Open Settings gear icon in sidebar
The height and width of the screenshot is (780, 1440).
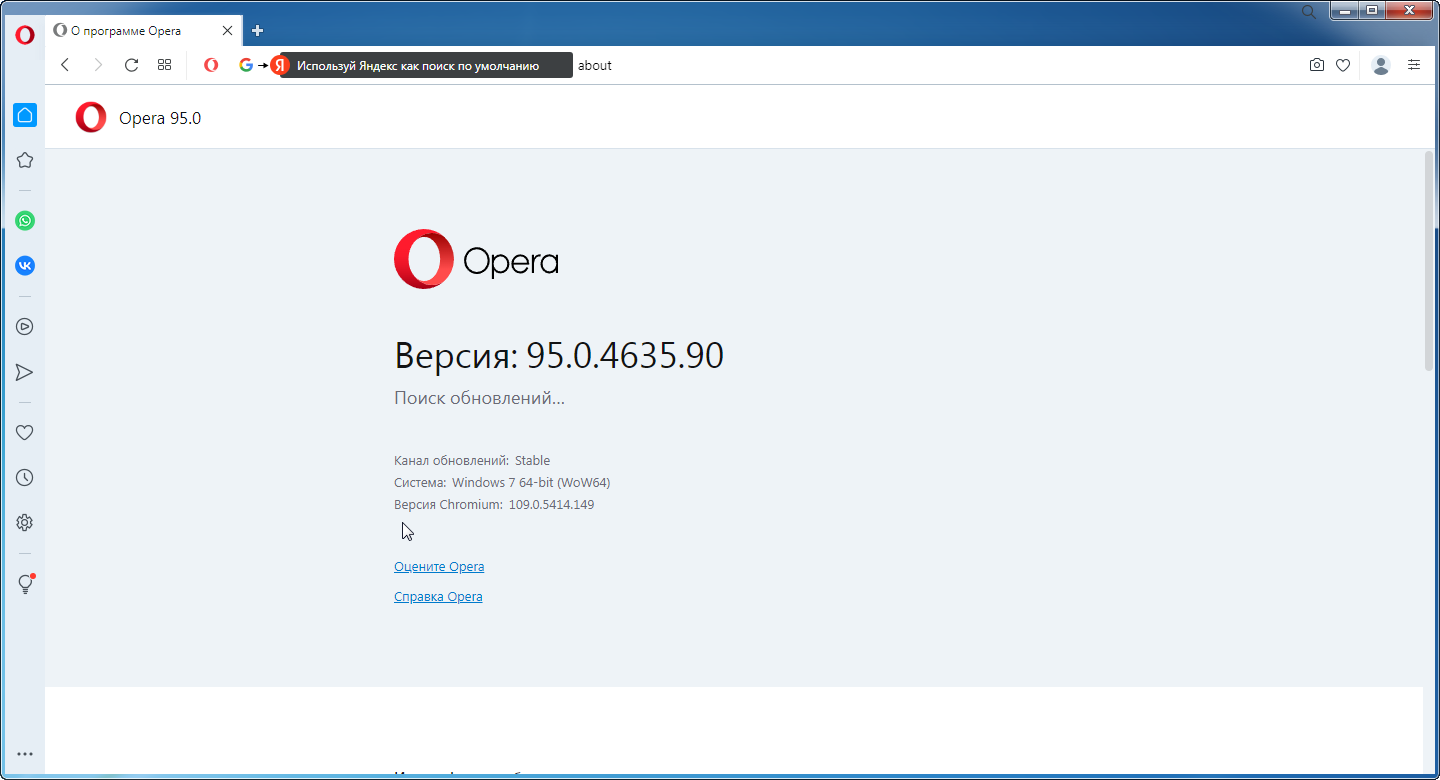coord(25,523)
